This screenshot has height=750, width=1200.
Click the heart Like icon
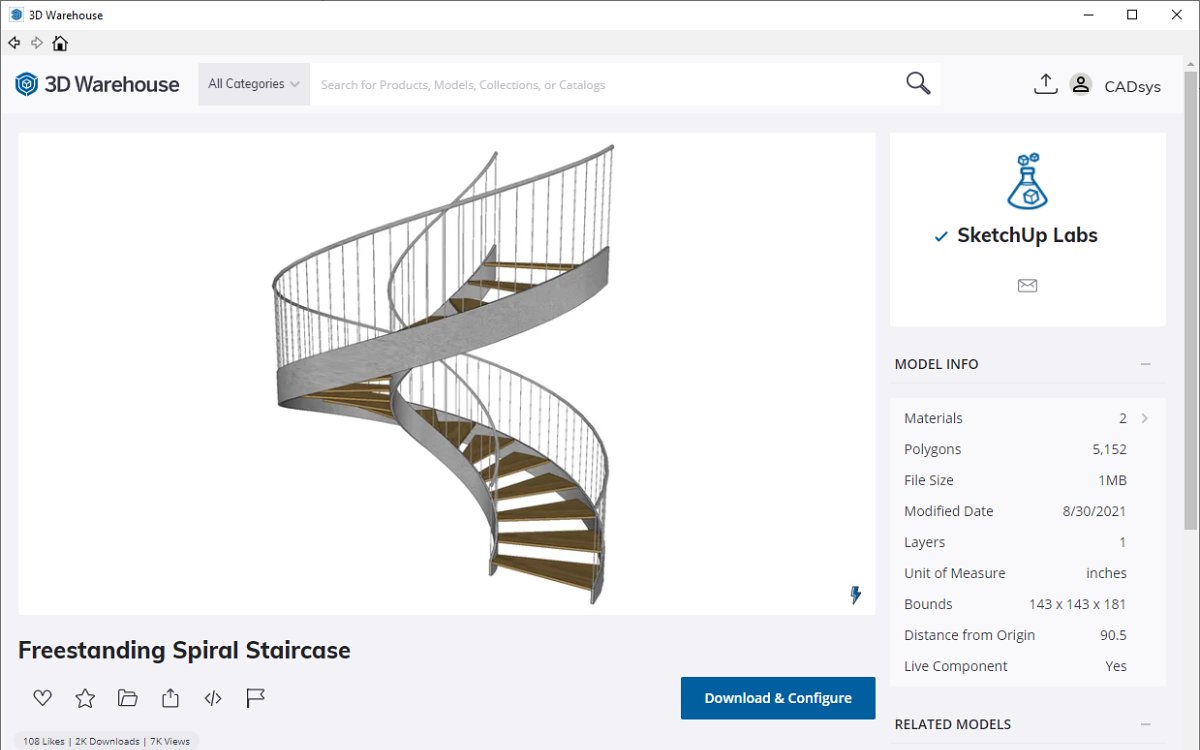42,698
